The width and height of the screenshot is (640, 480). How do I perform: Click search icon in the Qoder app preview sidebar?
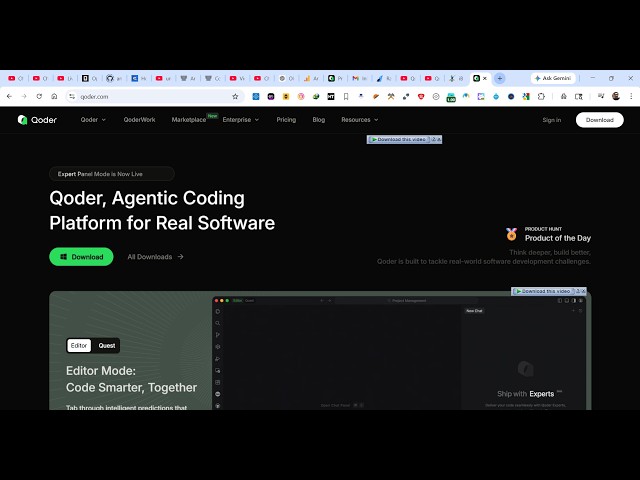[218, 323]
